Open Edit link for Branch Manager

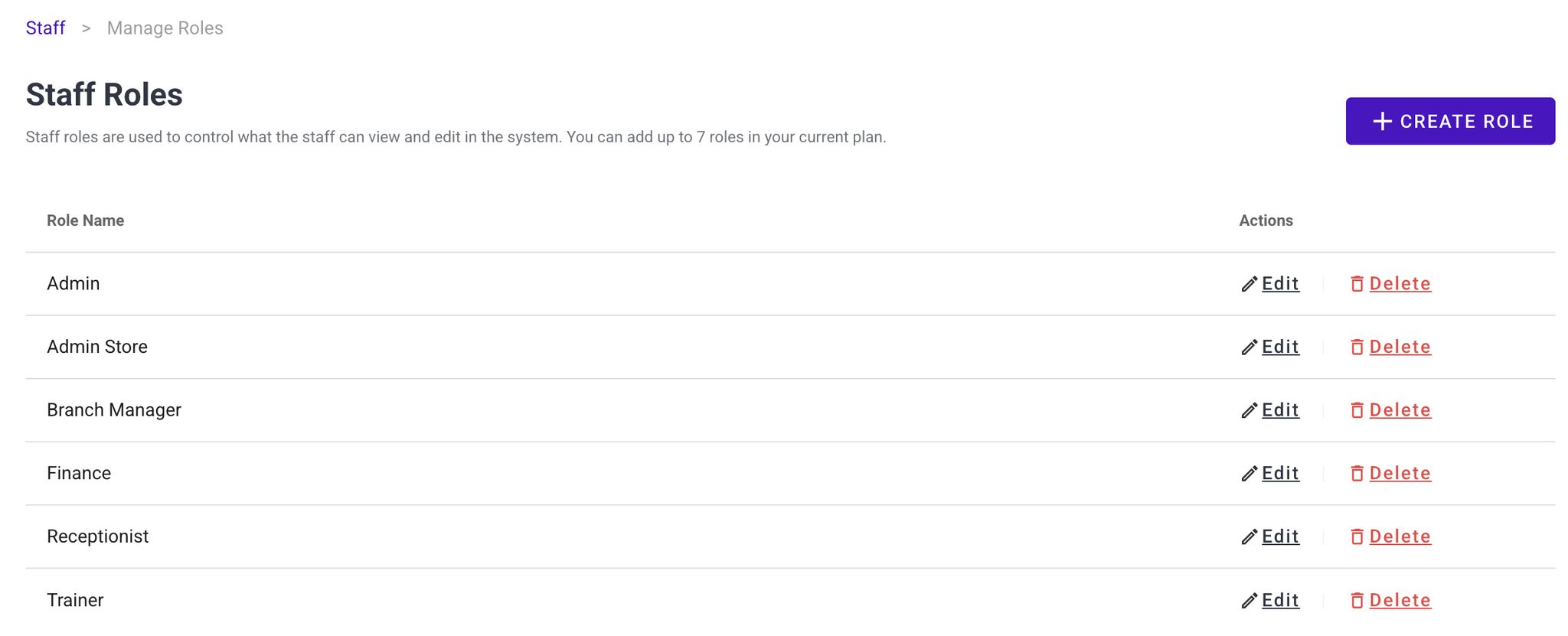pos(1280,410)
